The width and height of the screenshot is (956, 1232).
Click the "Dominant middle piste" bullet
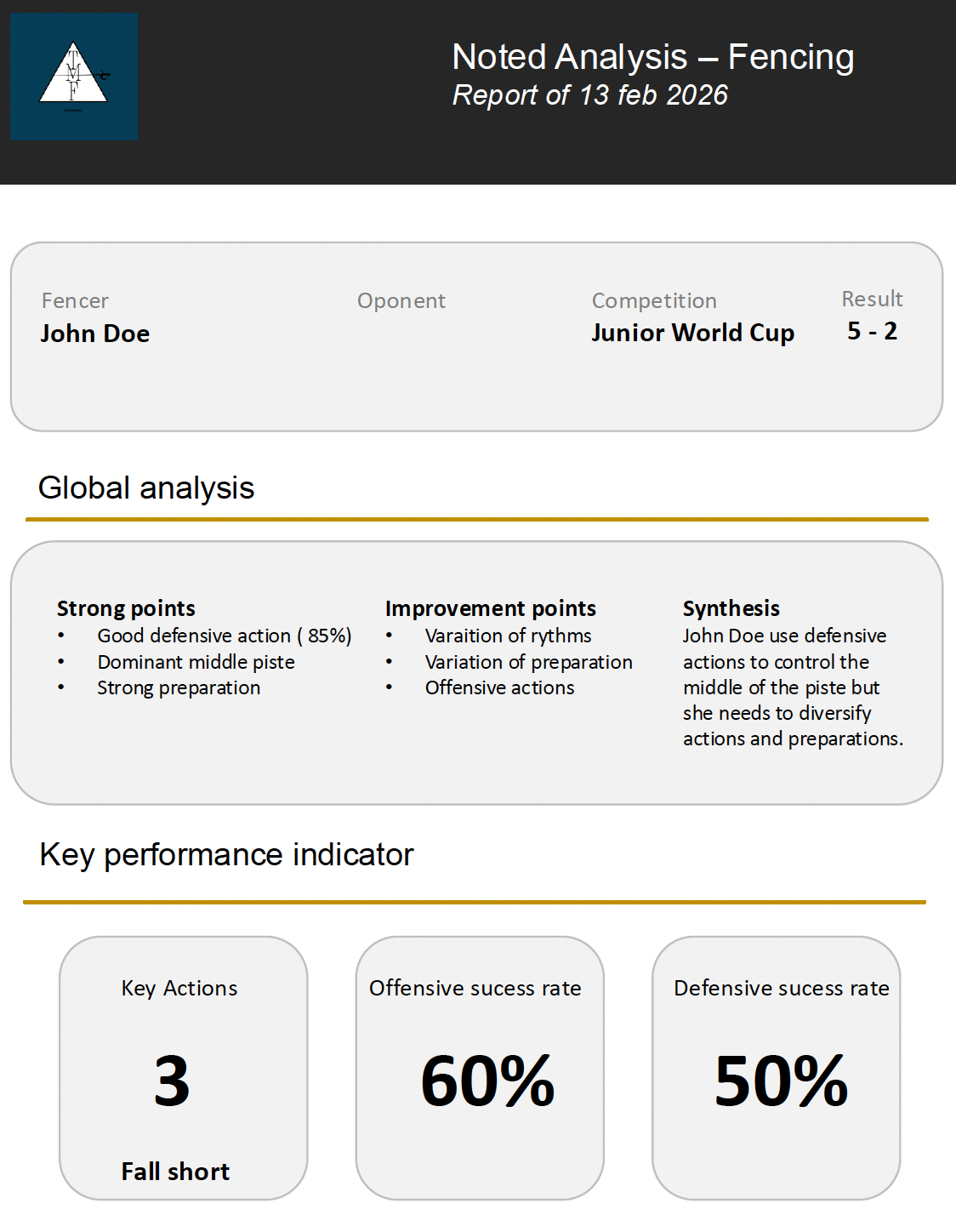pyautogui.click(x=196, y=662)
